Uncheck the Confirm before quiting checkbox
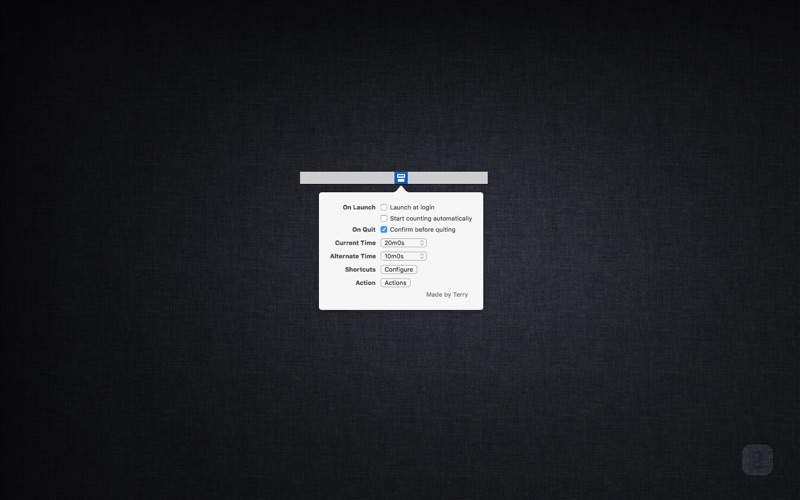 [x=384, y=230]
